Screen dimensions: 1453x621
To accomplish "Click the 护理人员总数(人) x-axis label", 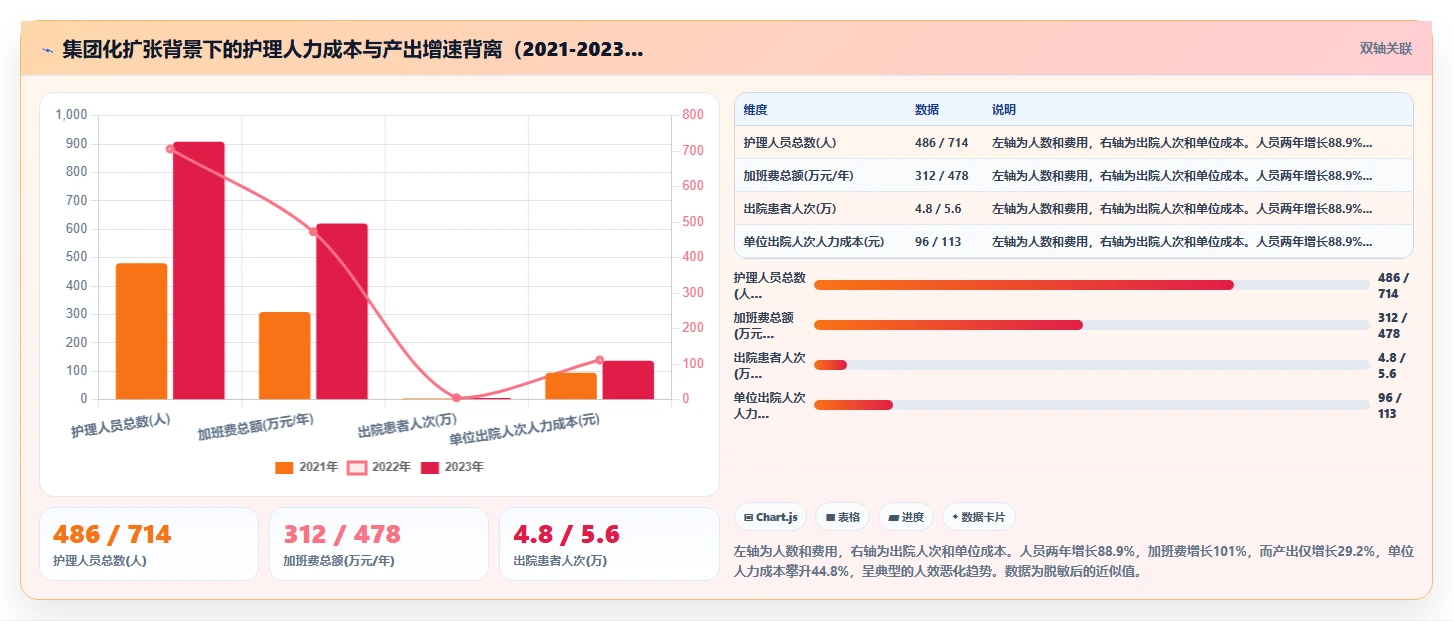I will [x=120, y=426].
